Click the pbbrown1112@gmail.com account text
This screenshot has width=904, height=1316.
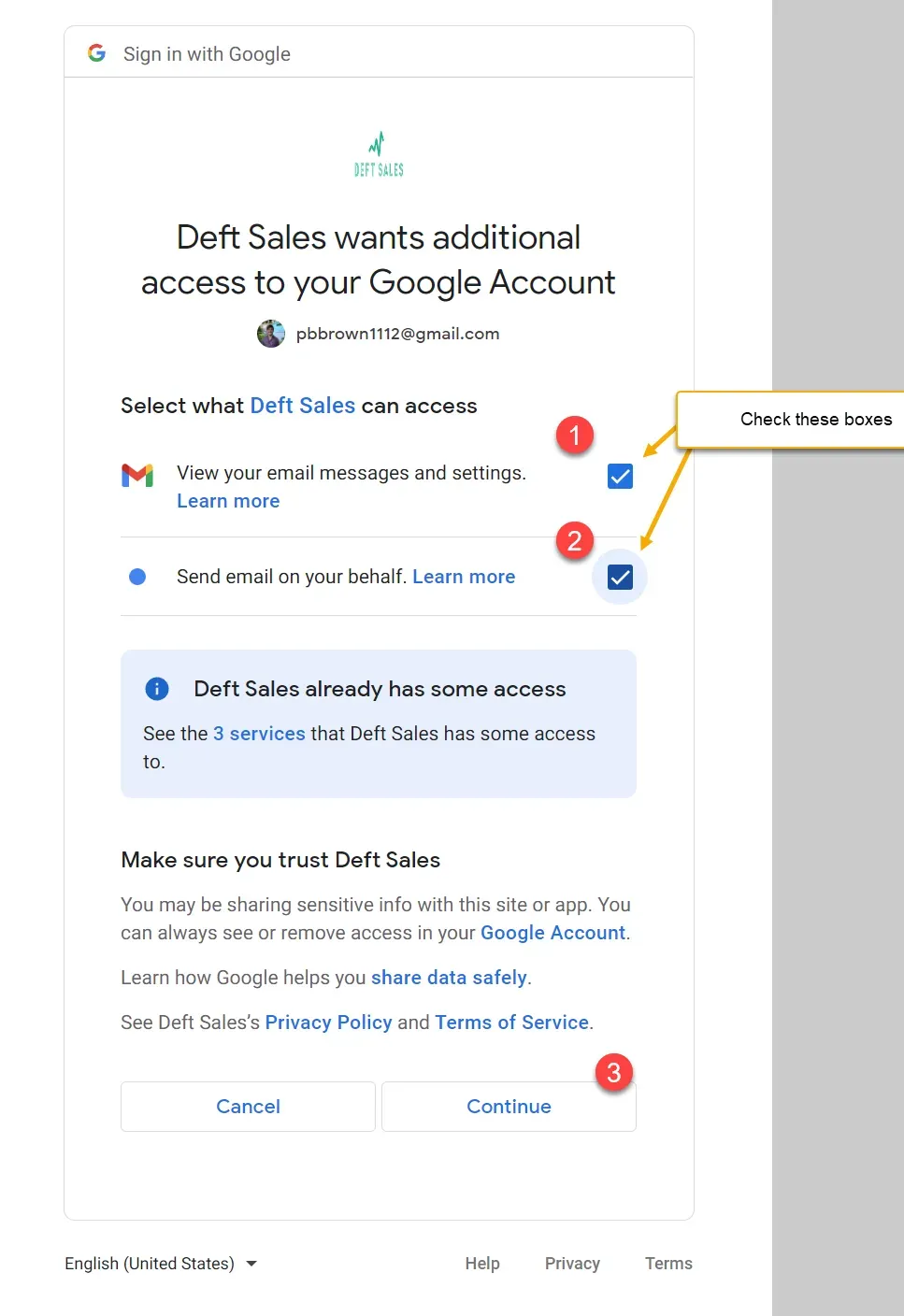point(397,334)
